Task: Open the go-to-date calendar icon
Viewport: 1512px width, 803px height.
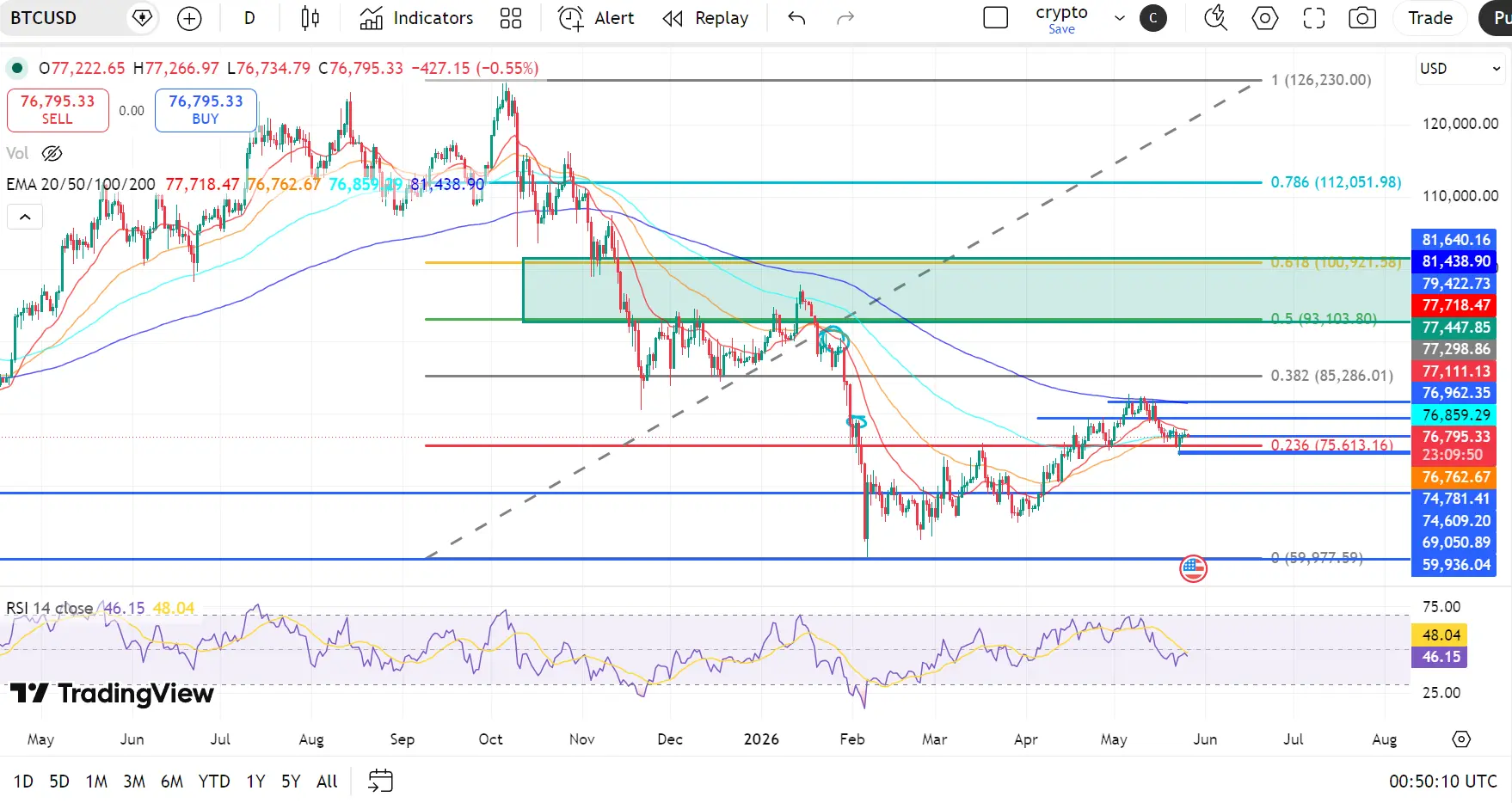Action: coord(380,781)
